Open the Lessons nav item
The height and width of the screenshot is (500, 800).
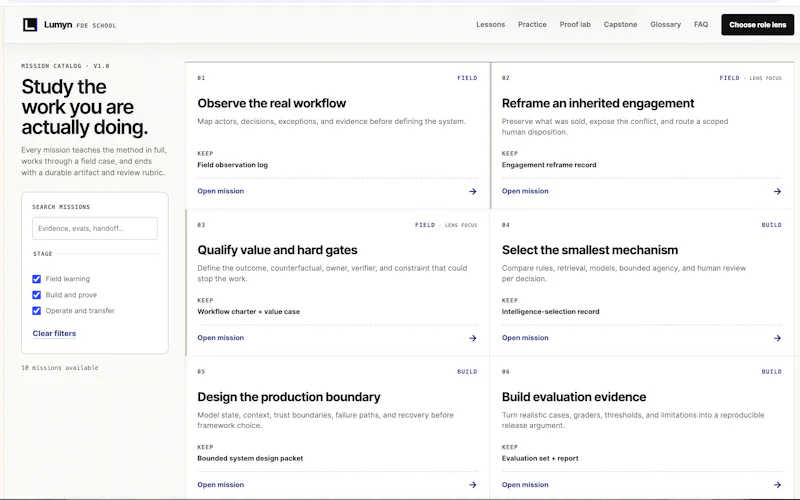(x=490, y=24)
